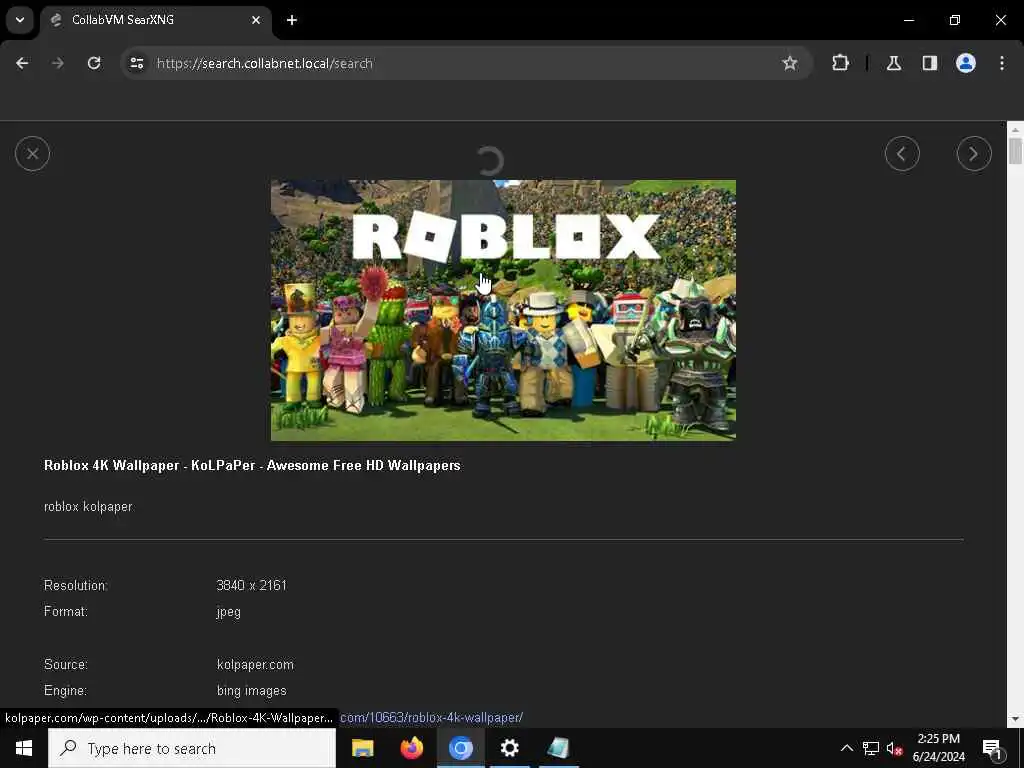This screenshot has width=1024, height=768.
Task: Open site information icon in address bar
Action: click(136, 63)
